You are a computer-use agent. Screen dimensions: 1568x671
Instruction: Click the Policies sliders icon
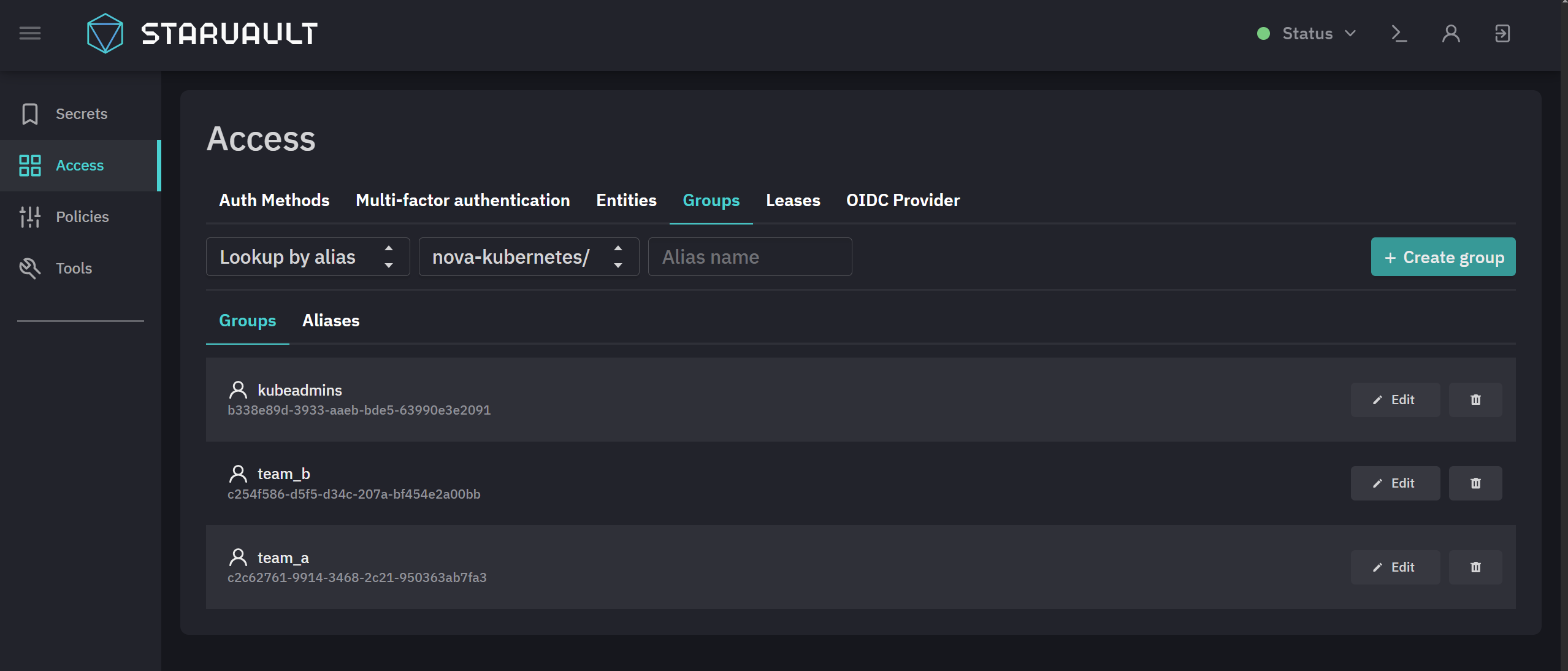pyautogui.click(x=30, y=217)
